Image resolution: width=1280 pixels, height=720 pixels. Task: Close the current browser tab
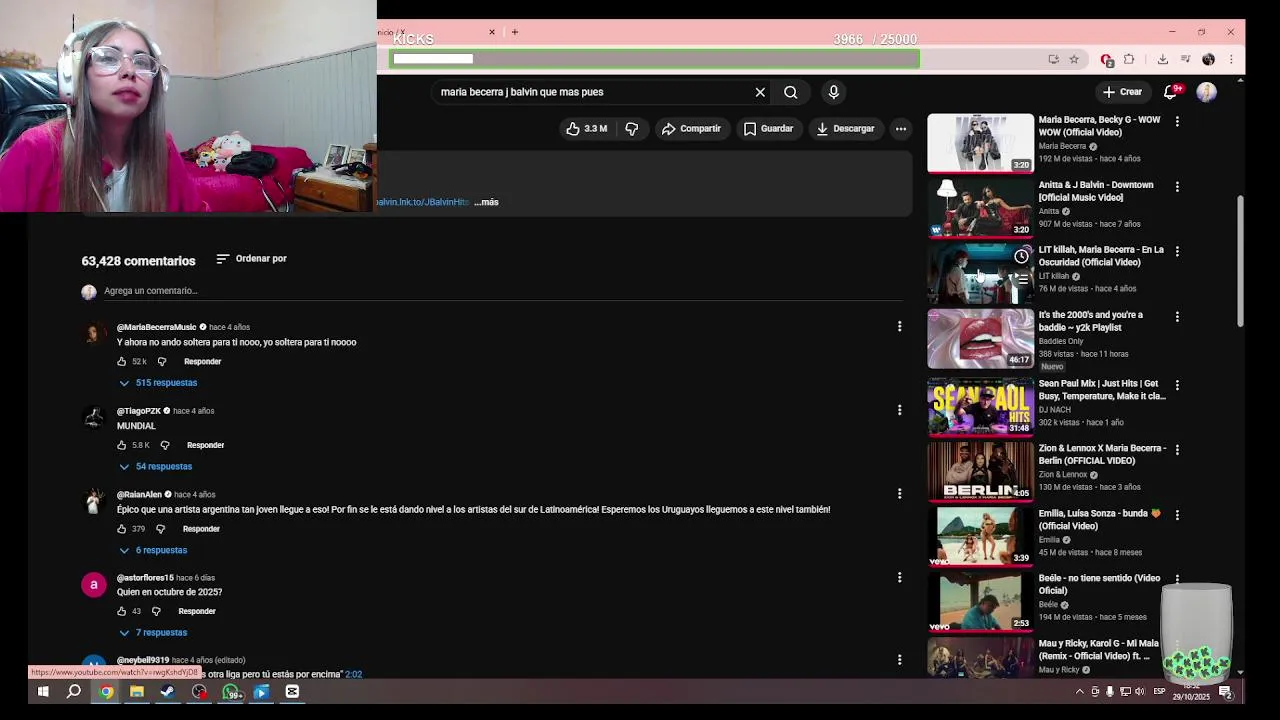click(492, 32)
